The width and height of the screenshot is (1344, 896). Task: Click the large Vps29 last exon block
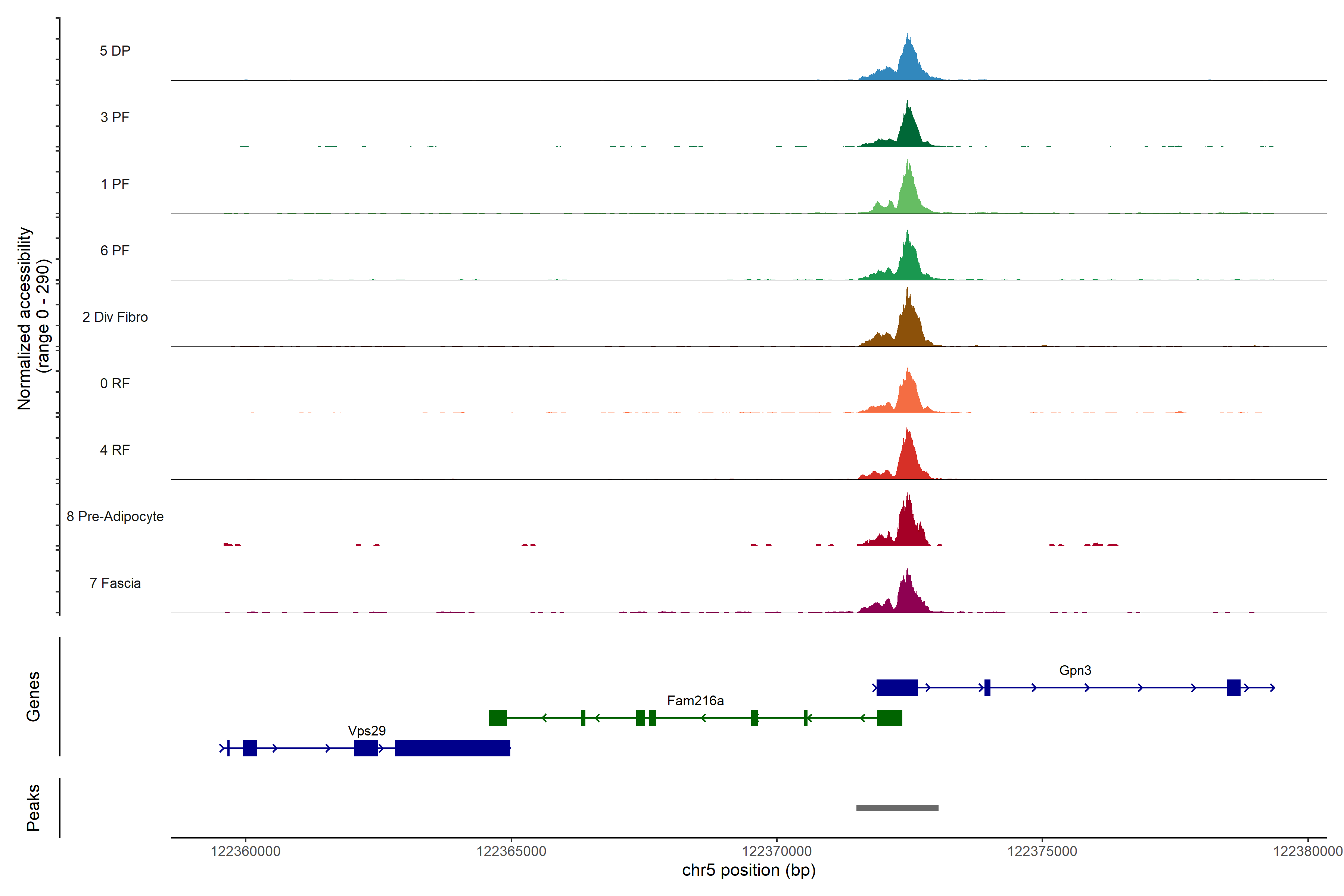click(x=452, y=748)
